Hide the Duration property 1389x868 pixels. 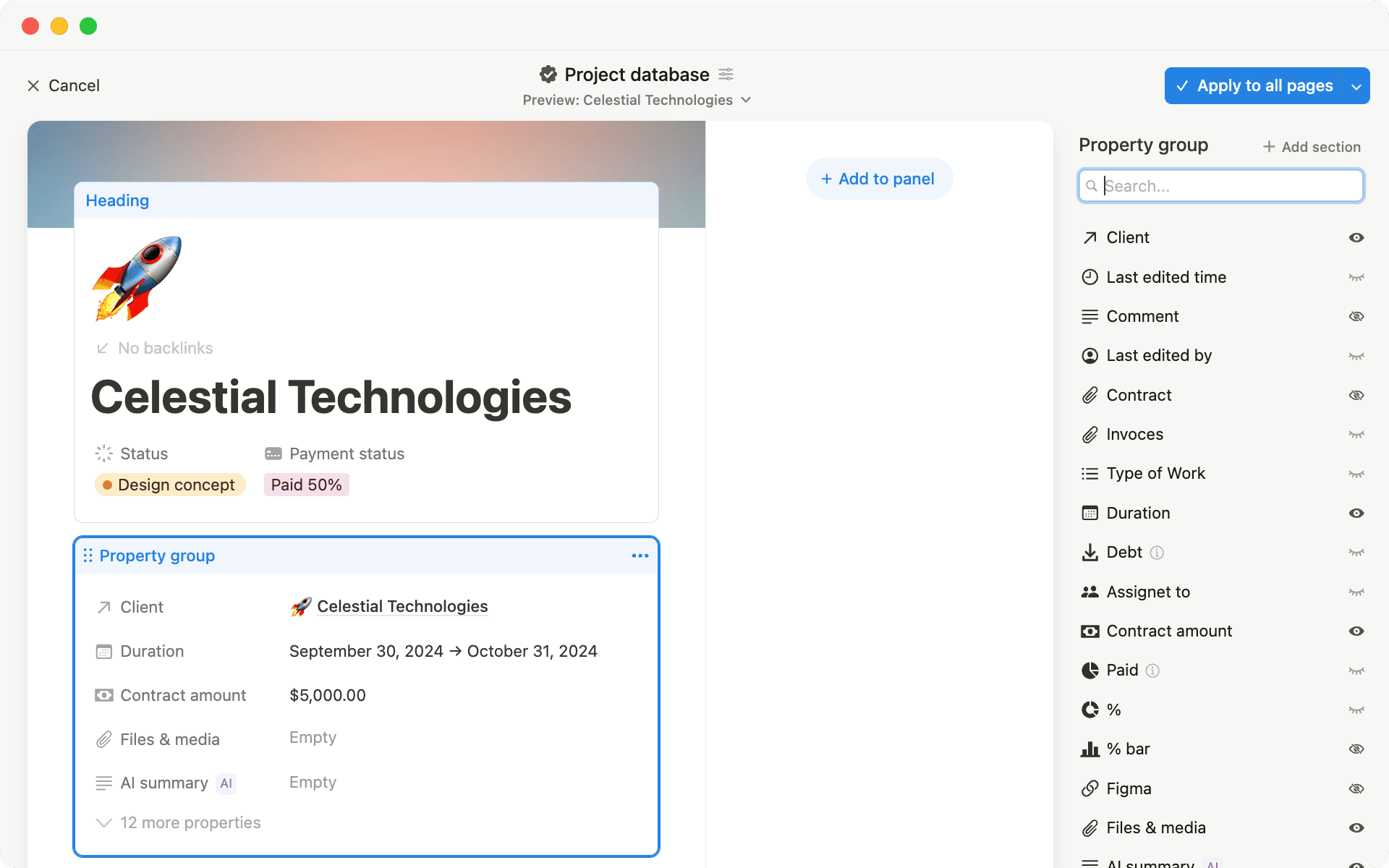pos(1356,513)
